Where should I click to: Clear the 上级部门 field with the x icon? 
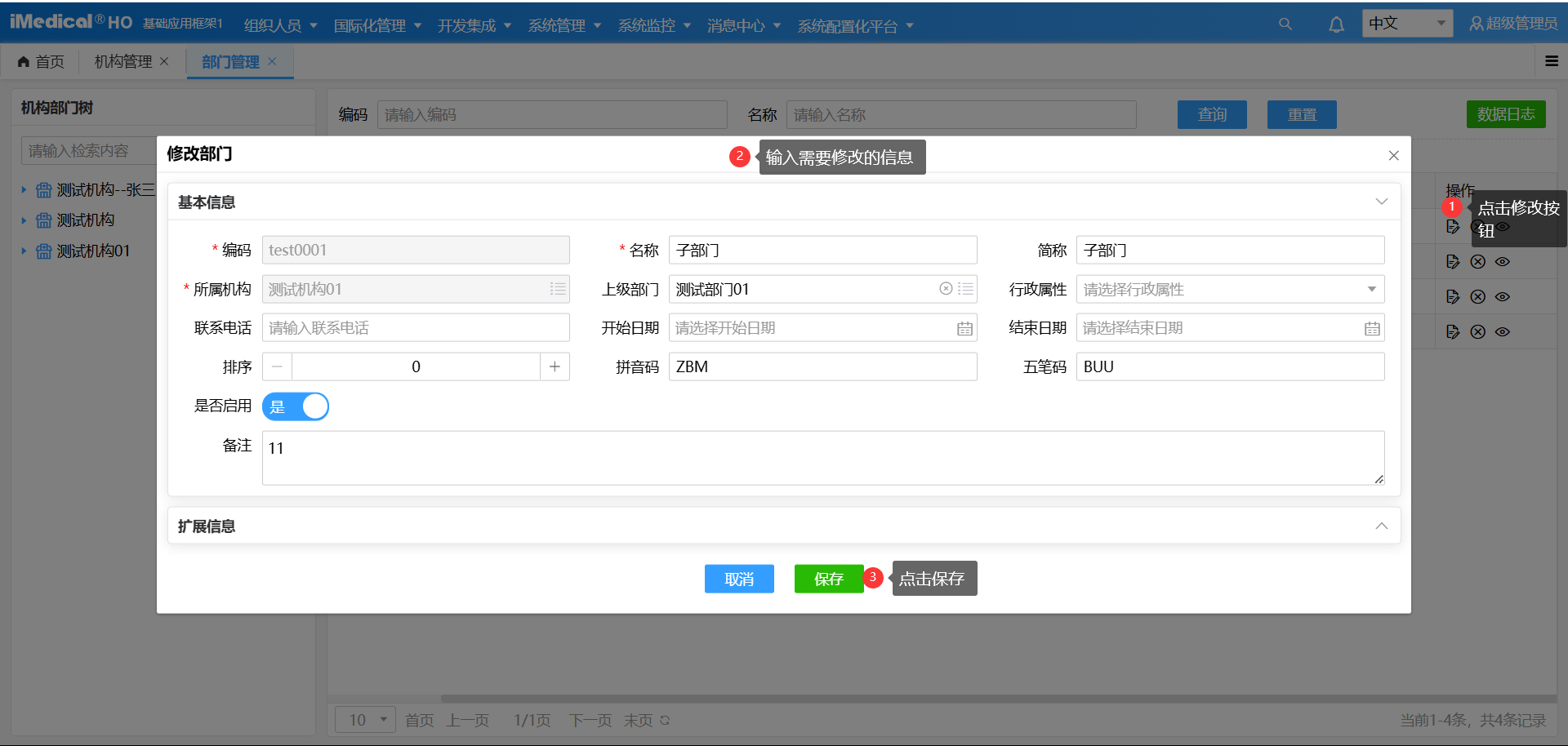click(x=946, y=289)
